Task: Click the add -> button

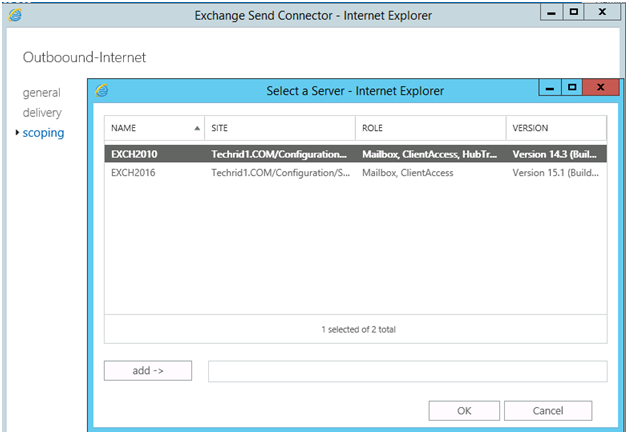Action: [x=148, y=371]
